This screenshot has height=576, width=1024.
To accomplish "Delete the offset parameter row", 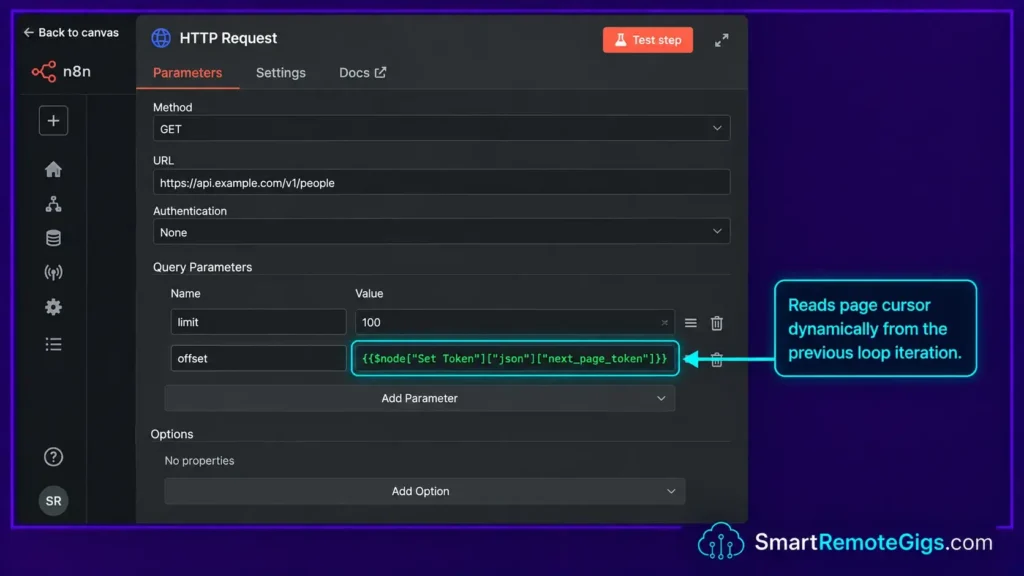I will 716,359.
